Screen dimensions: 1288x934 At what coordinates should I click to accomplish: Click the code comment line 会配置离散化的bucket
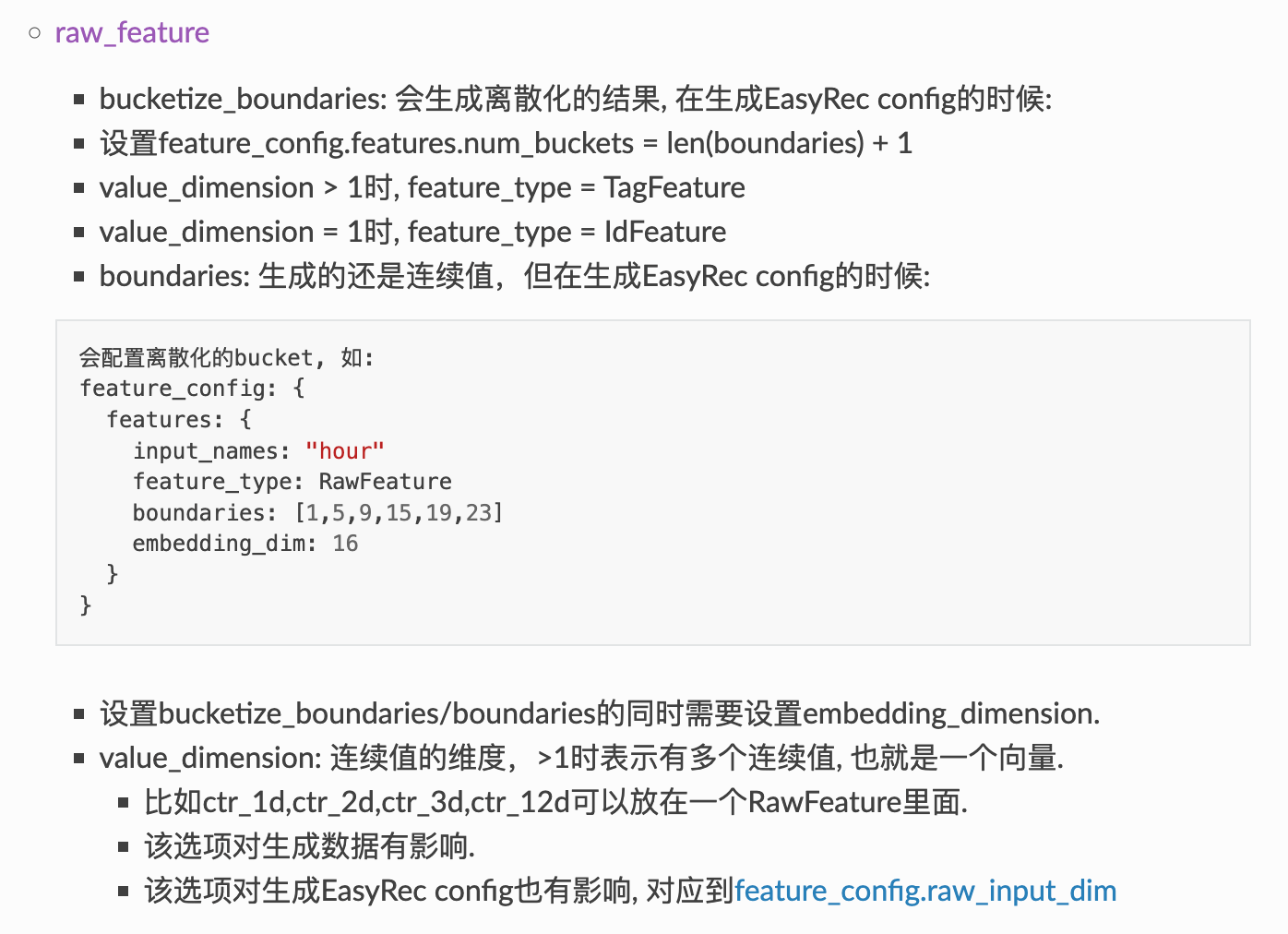227,358
